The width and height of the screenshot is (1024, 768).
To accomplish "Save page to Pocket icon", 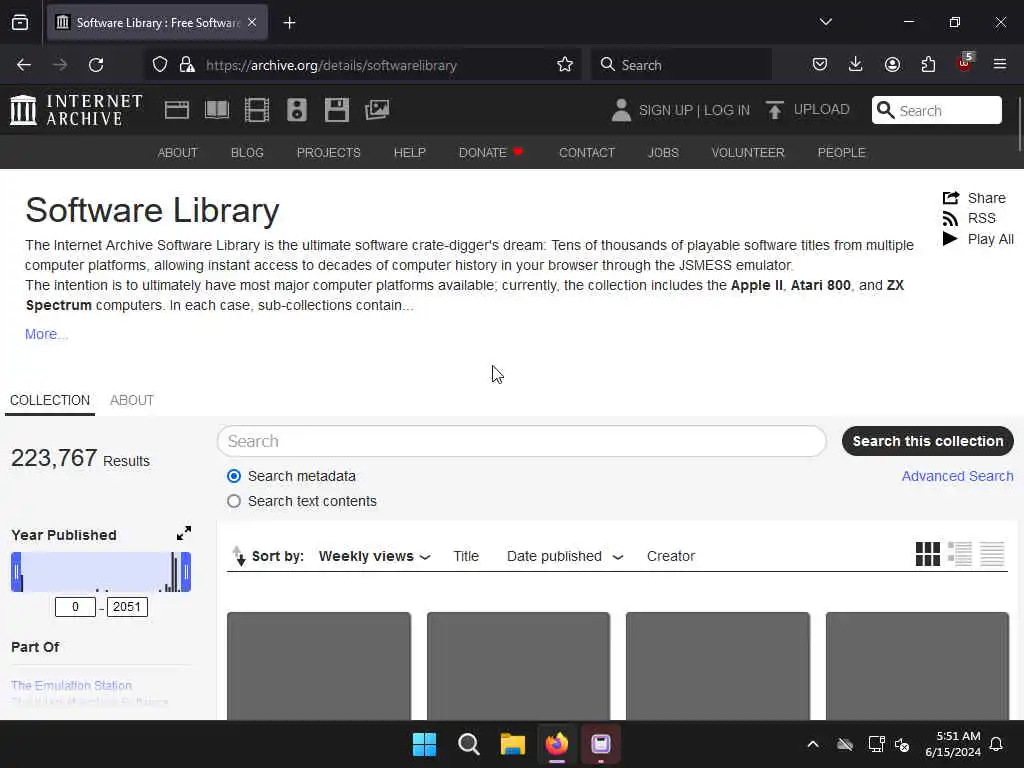I will 820,64.
